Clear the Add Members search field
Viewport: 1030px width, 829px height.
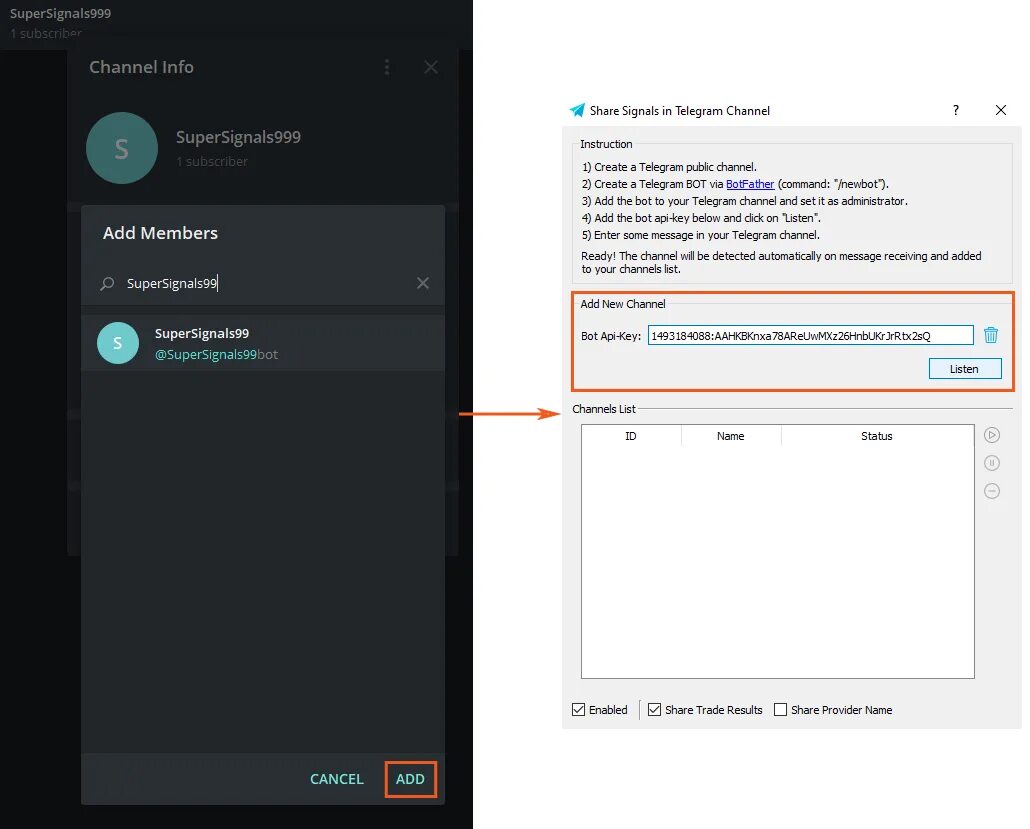(x=422, y=283)
